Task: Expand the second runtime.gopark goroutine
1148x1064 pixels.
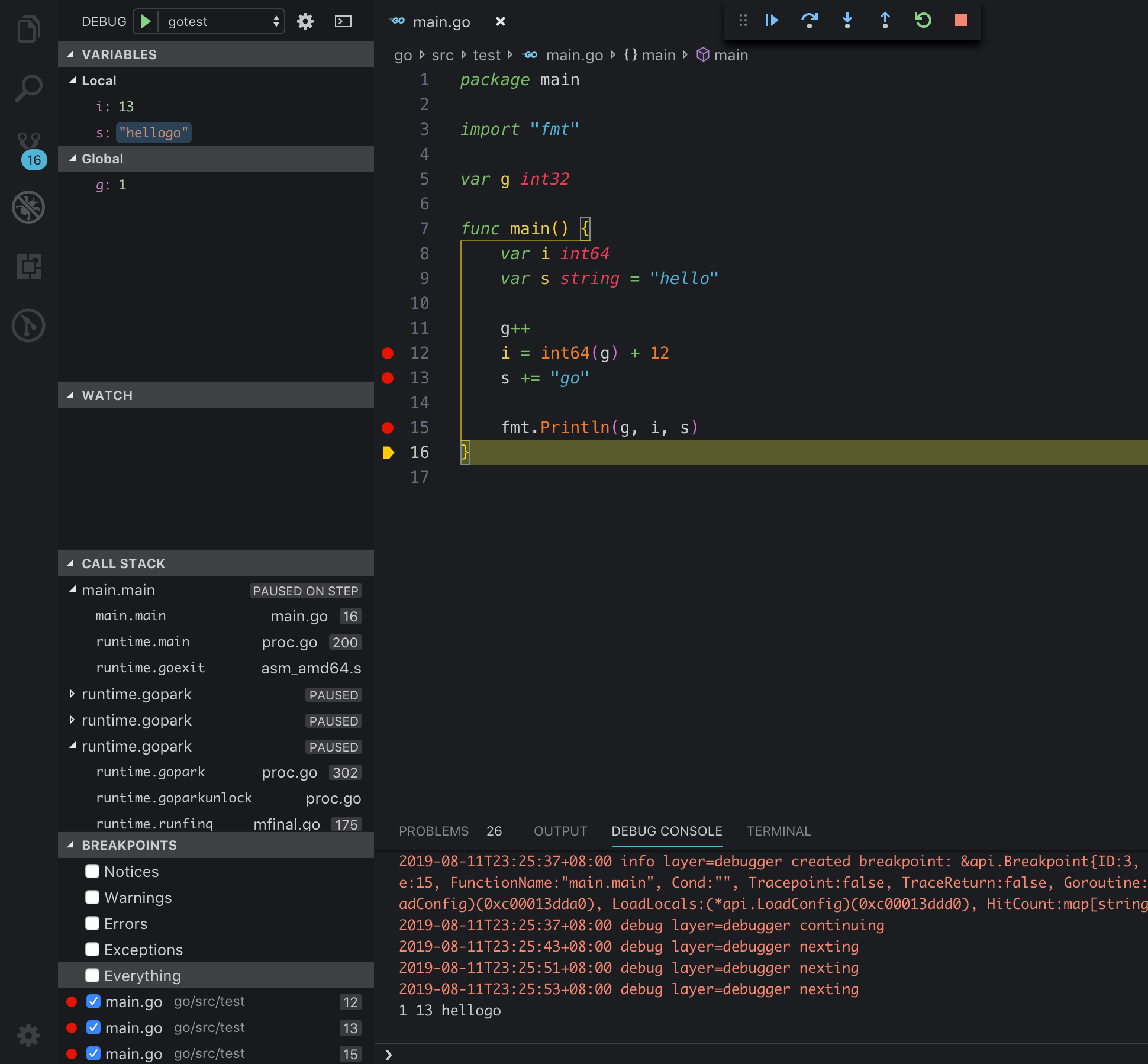Action: click(73, 720)
